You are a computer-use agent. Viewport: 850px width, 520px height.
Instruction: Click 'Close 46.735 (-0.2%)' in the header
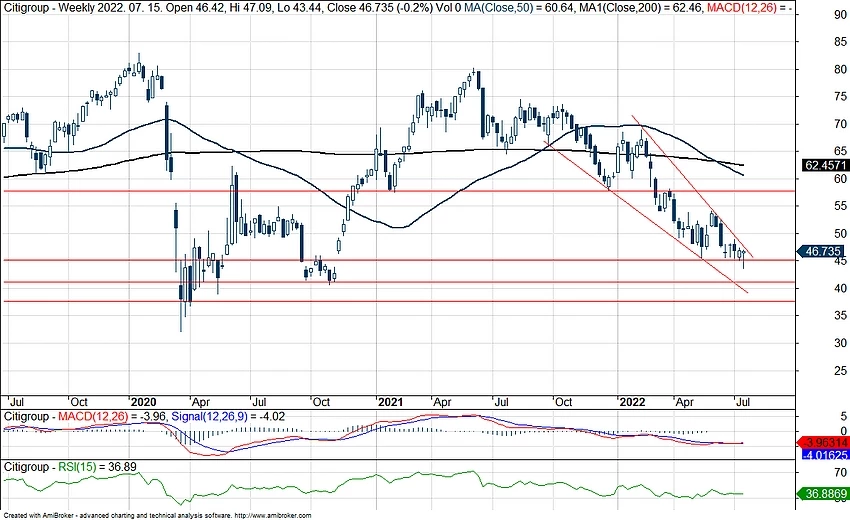[382, 8]
